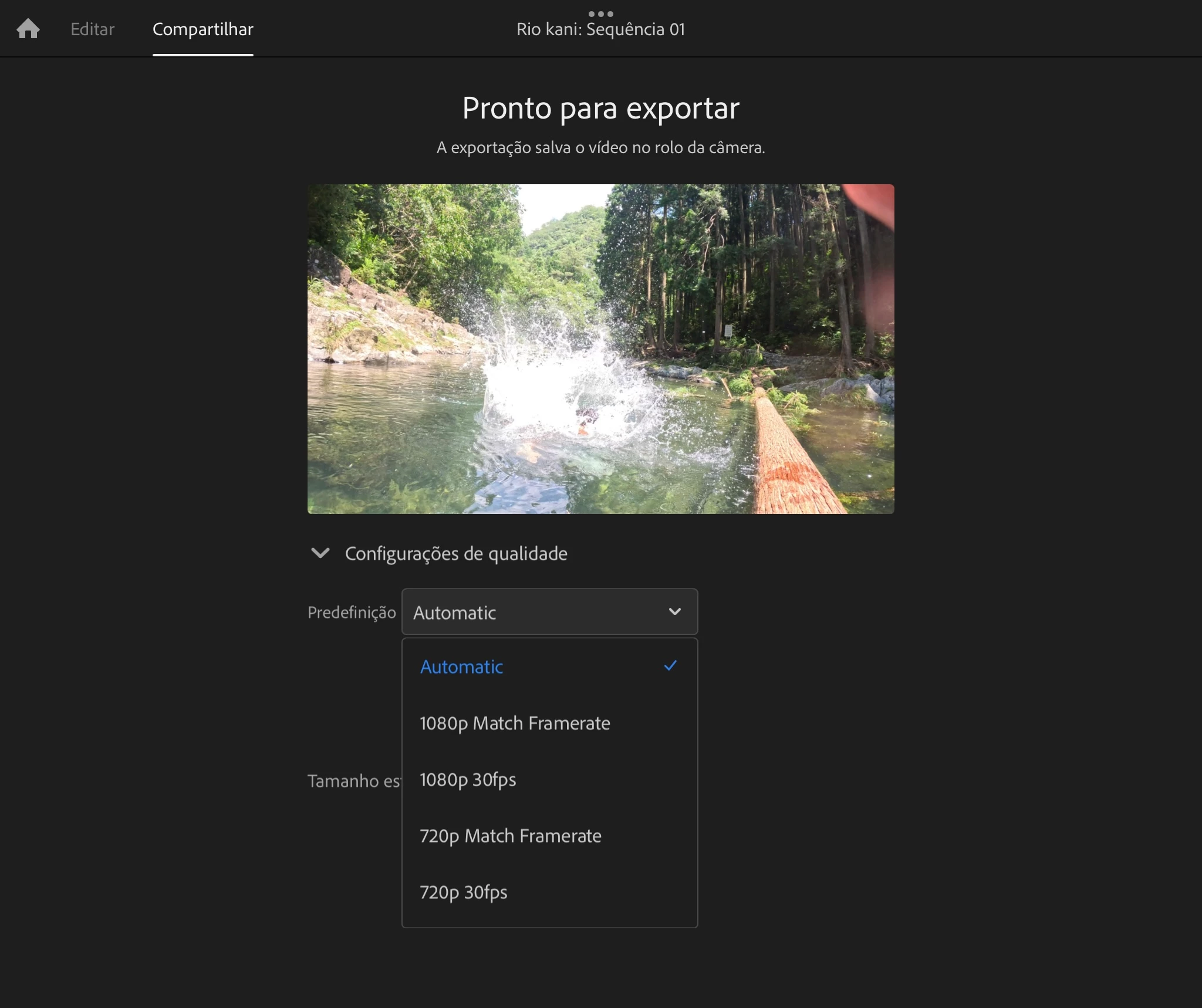Choose the Automatic preset option

point(462,667)
